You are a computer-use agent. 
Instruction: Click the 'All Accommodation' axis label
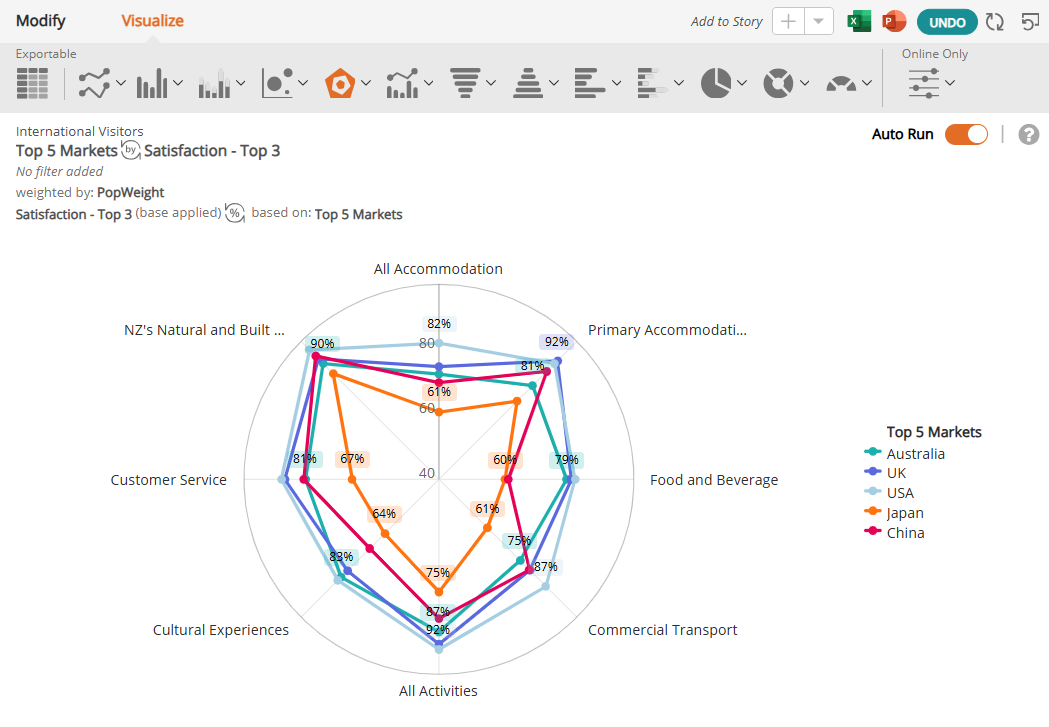[438, 269]
